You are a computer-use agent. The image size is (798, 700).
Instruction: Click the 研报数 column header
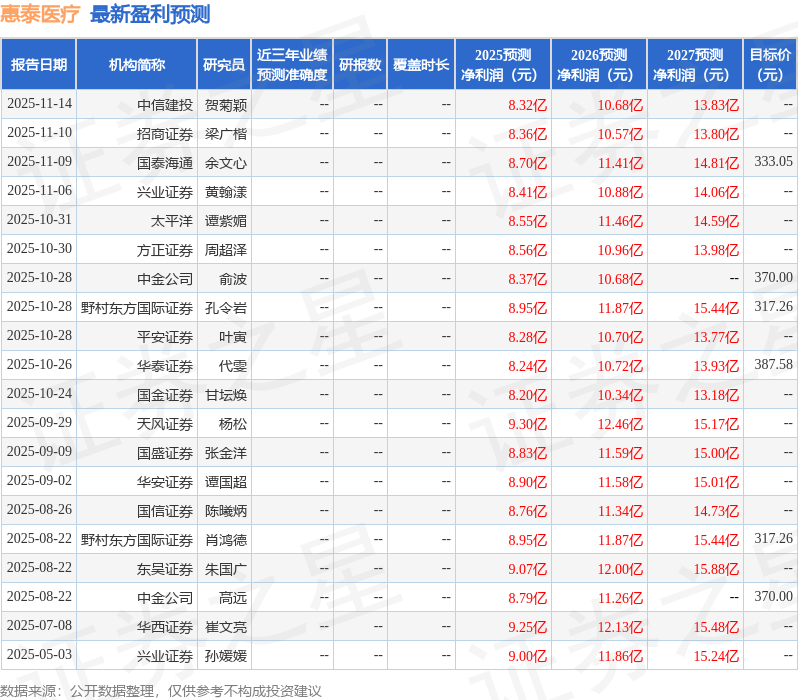360,65
